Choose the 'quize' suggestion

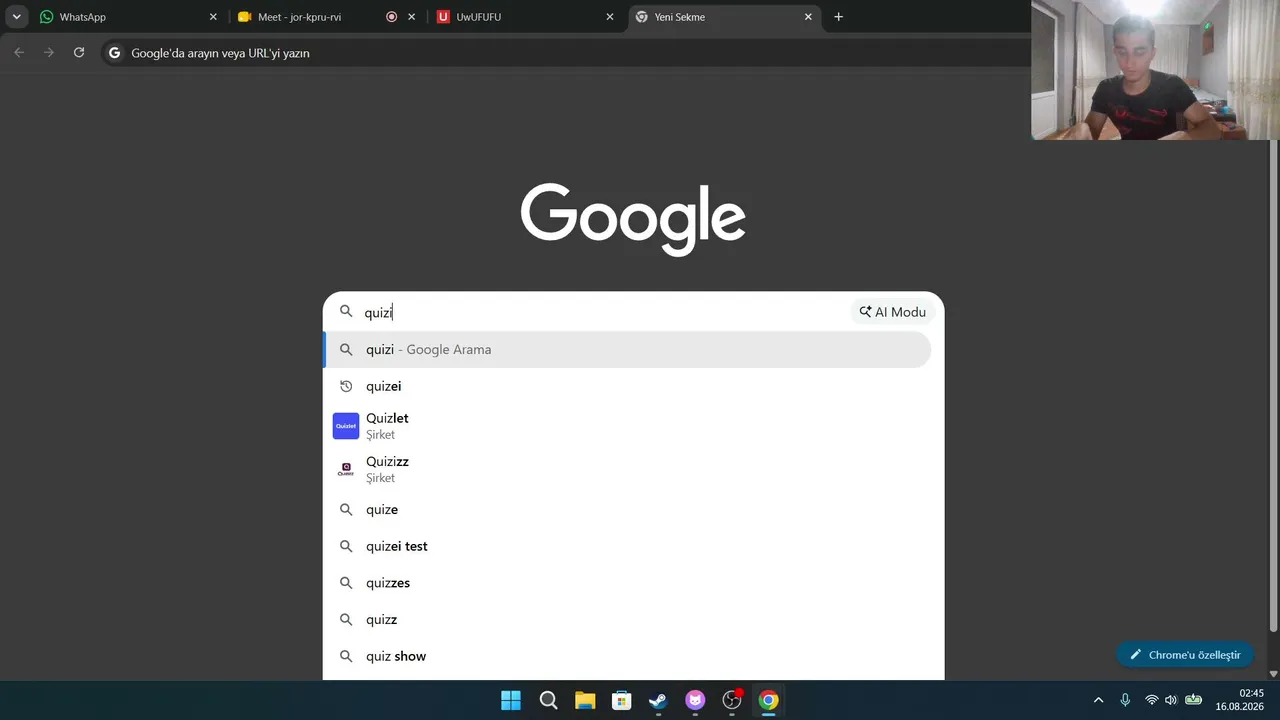point(628,510)
